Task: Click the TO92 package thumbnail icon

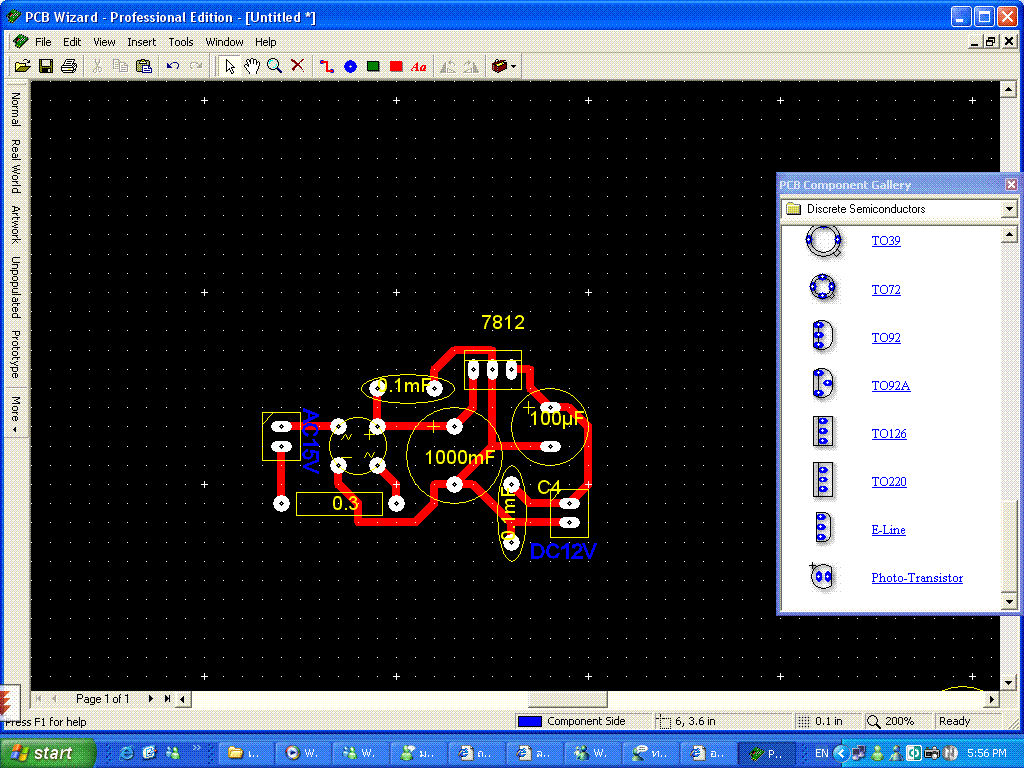Action: point(822,336)
